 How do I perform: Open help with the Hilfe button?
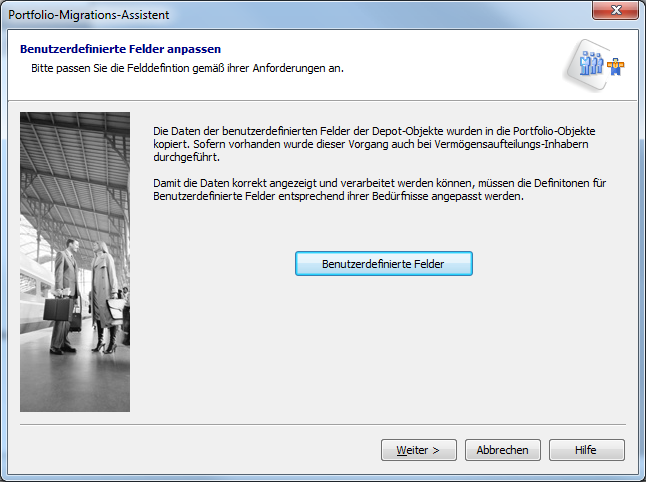(586, 450)
